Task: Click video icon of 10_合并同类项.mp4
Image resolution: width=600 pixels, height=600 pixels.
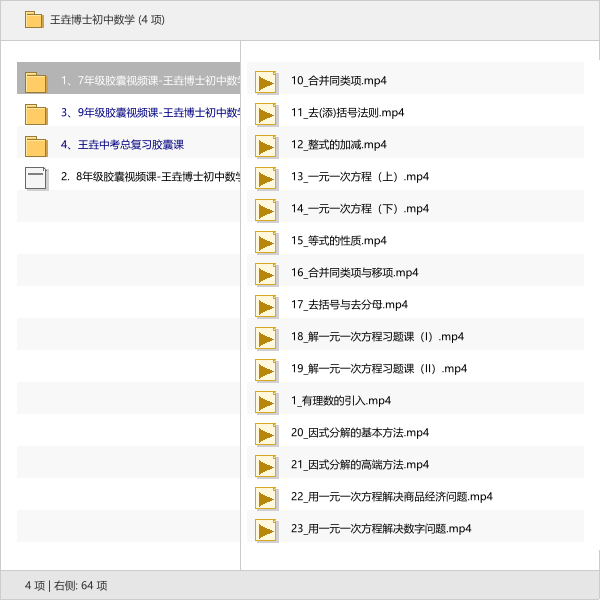Action: [266, 82]
